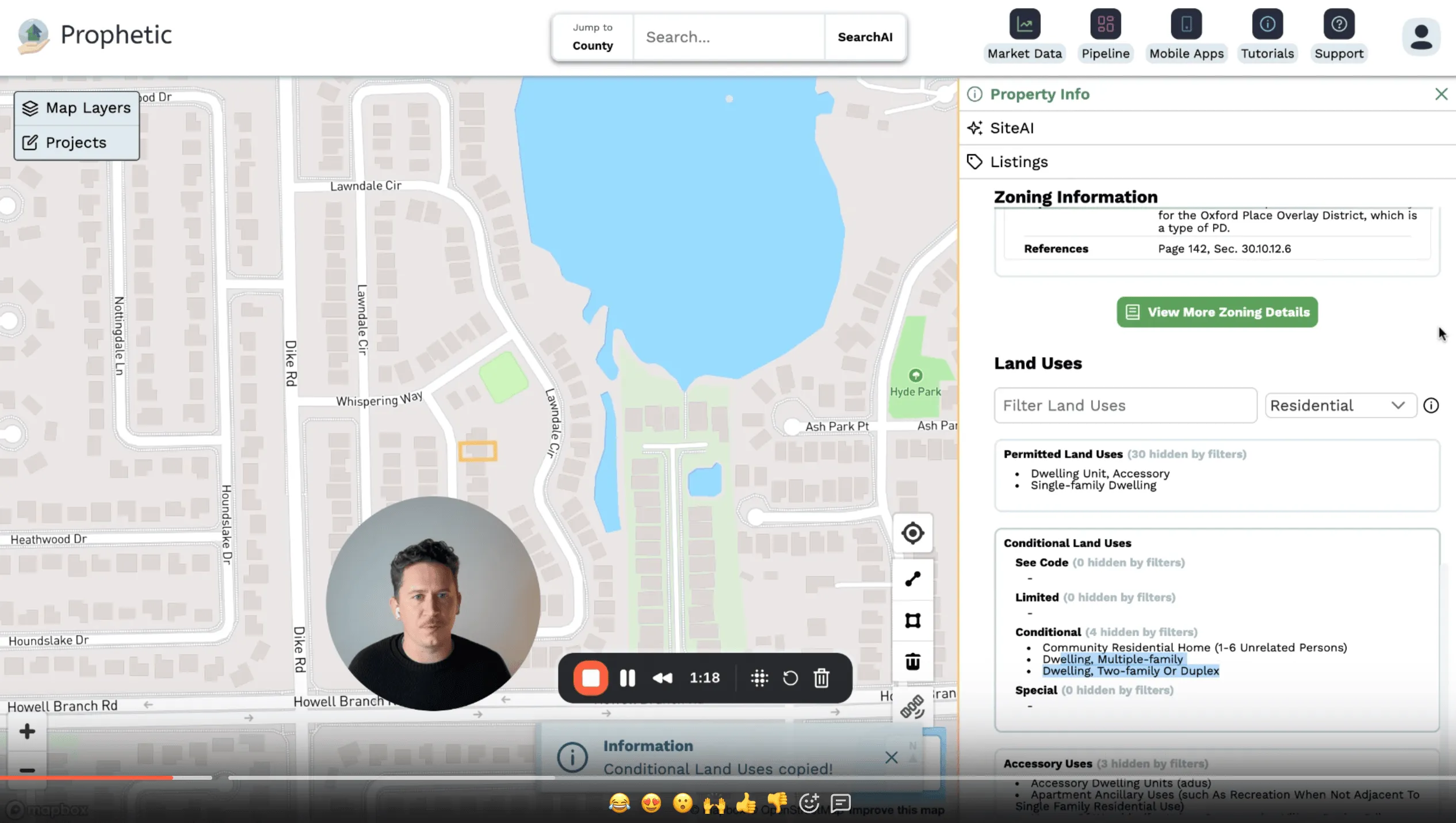1456x823 pixels.
Task: Click the locate-me crosshair map tool
Action: (913, 533)
